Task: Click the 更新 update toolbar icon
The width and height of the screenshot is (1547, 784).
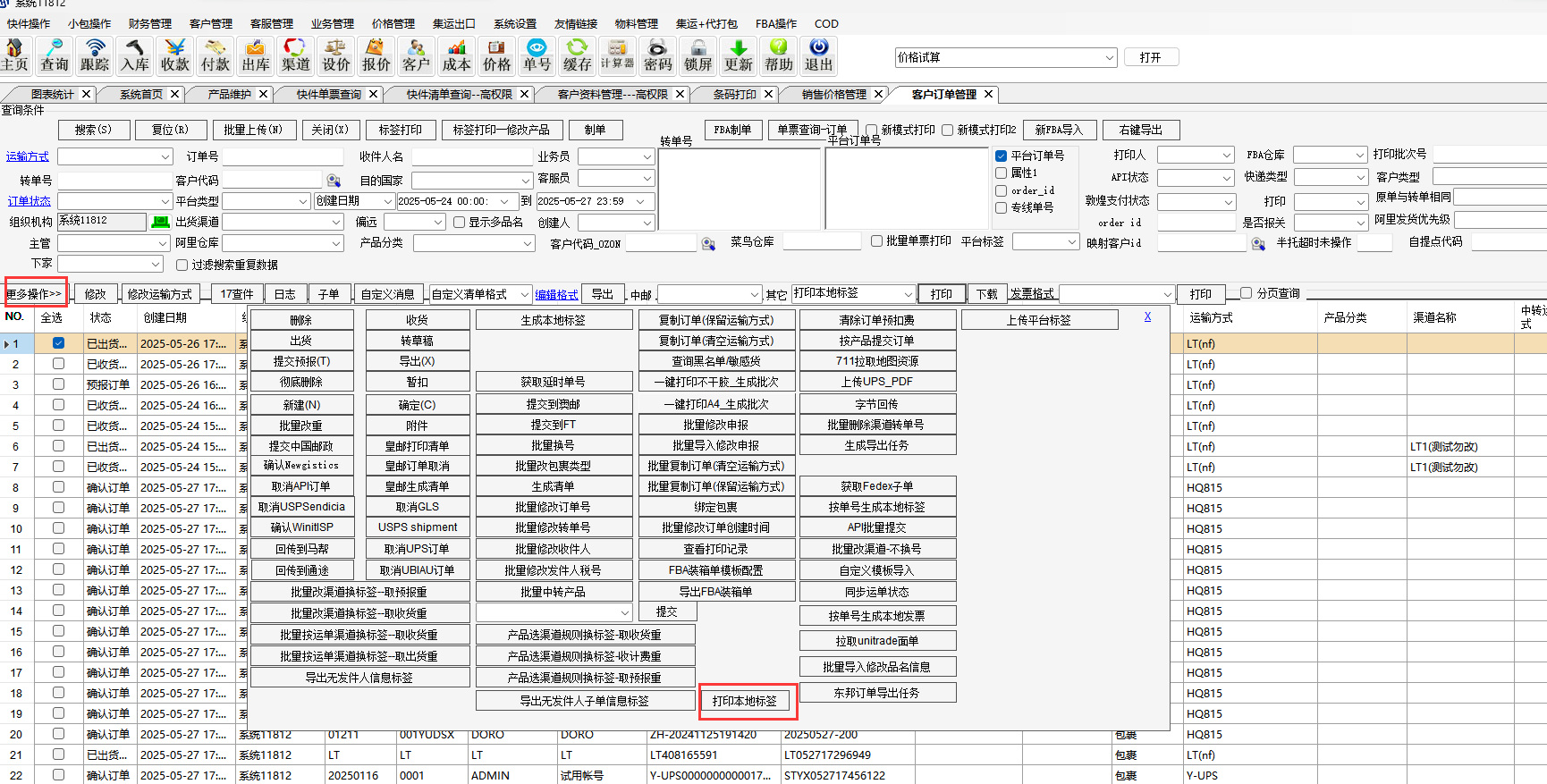Action: (x=739, y=55)
